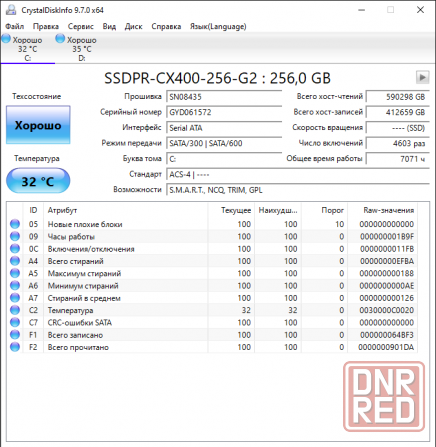Click status icon for Включения/отключения row
436x447 pixels.
click(x=15, y=249)
